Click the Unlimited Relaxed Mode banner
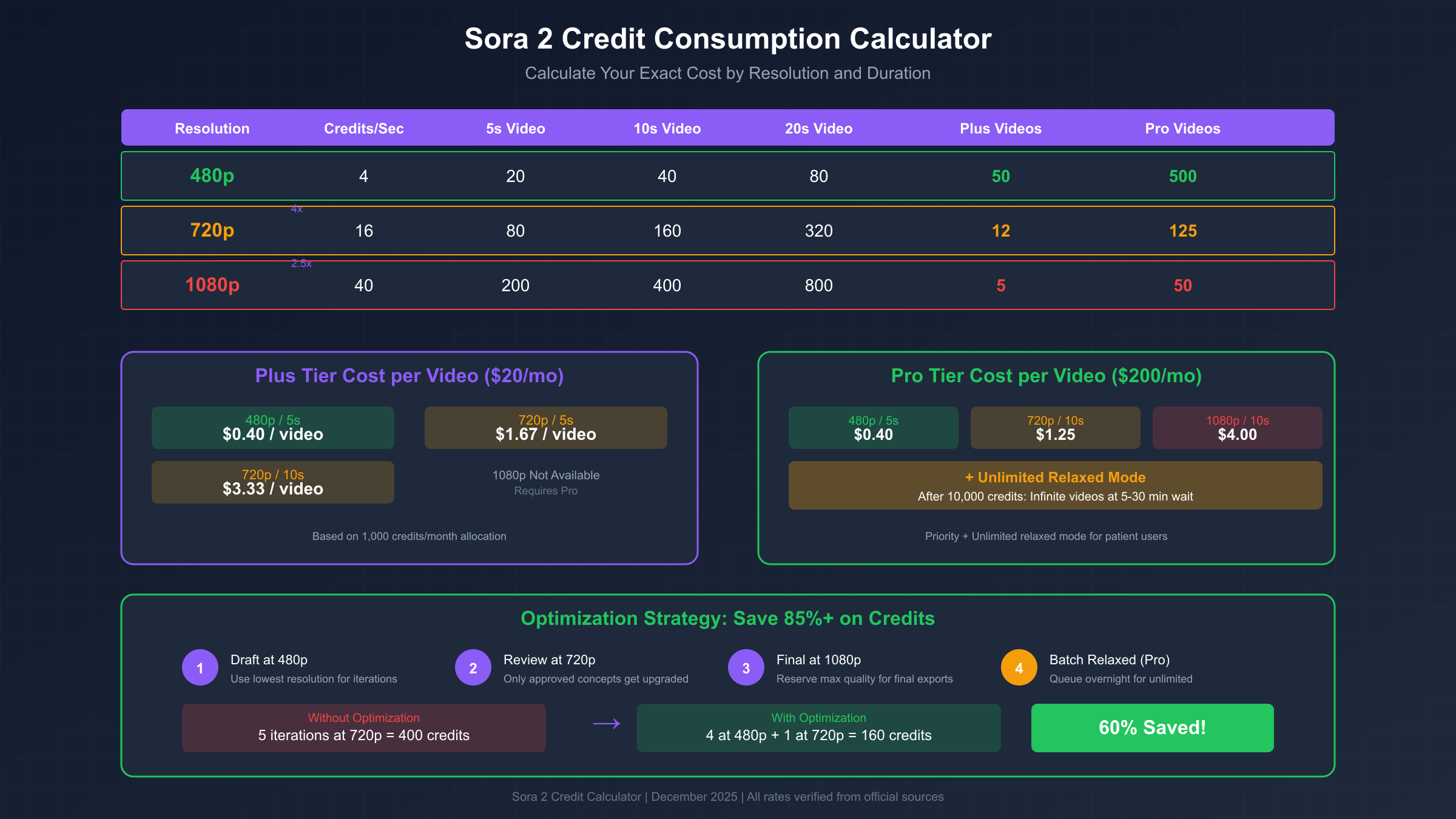1456x819 pixels. (x=1056, y=485)
